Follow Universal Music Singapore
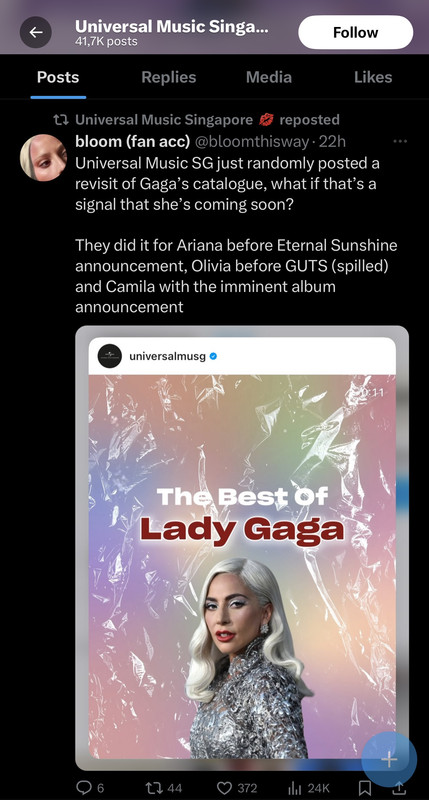 [356, 32]
